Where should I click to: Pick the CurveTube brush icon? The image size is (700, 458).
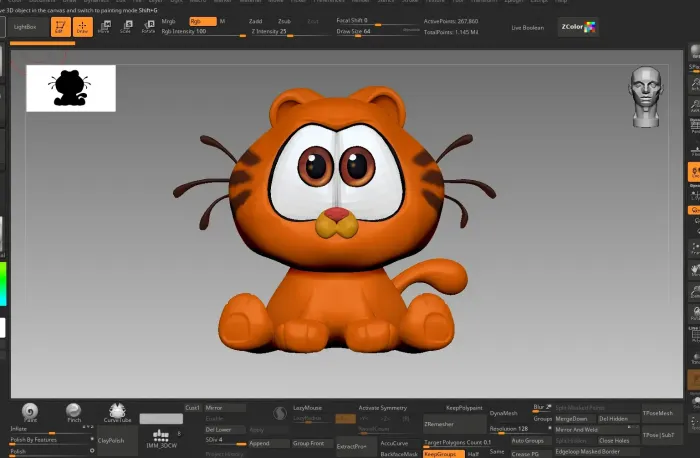click(x=117, y=412)
